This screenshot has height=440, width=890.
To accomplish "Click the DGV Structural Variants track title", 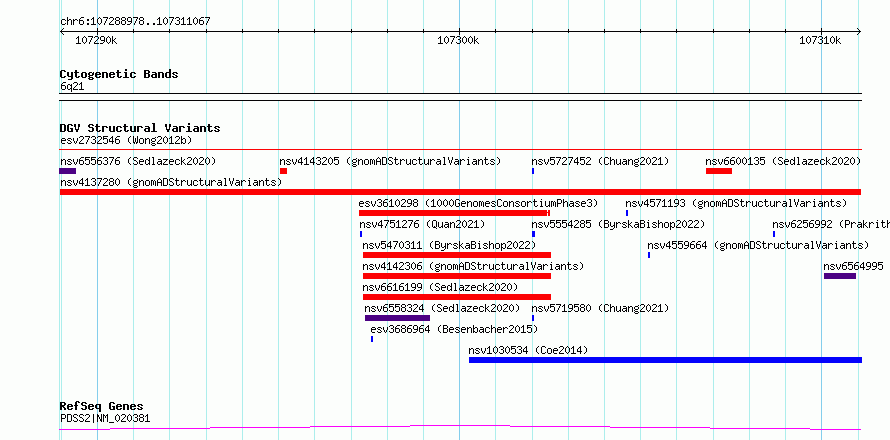I will click(x=140, y=128).
